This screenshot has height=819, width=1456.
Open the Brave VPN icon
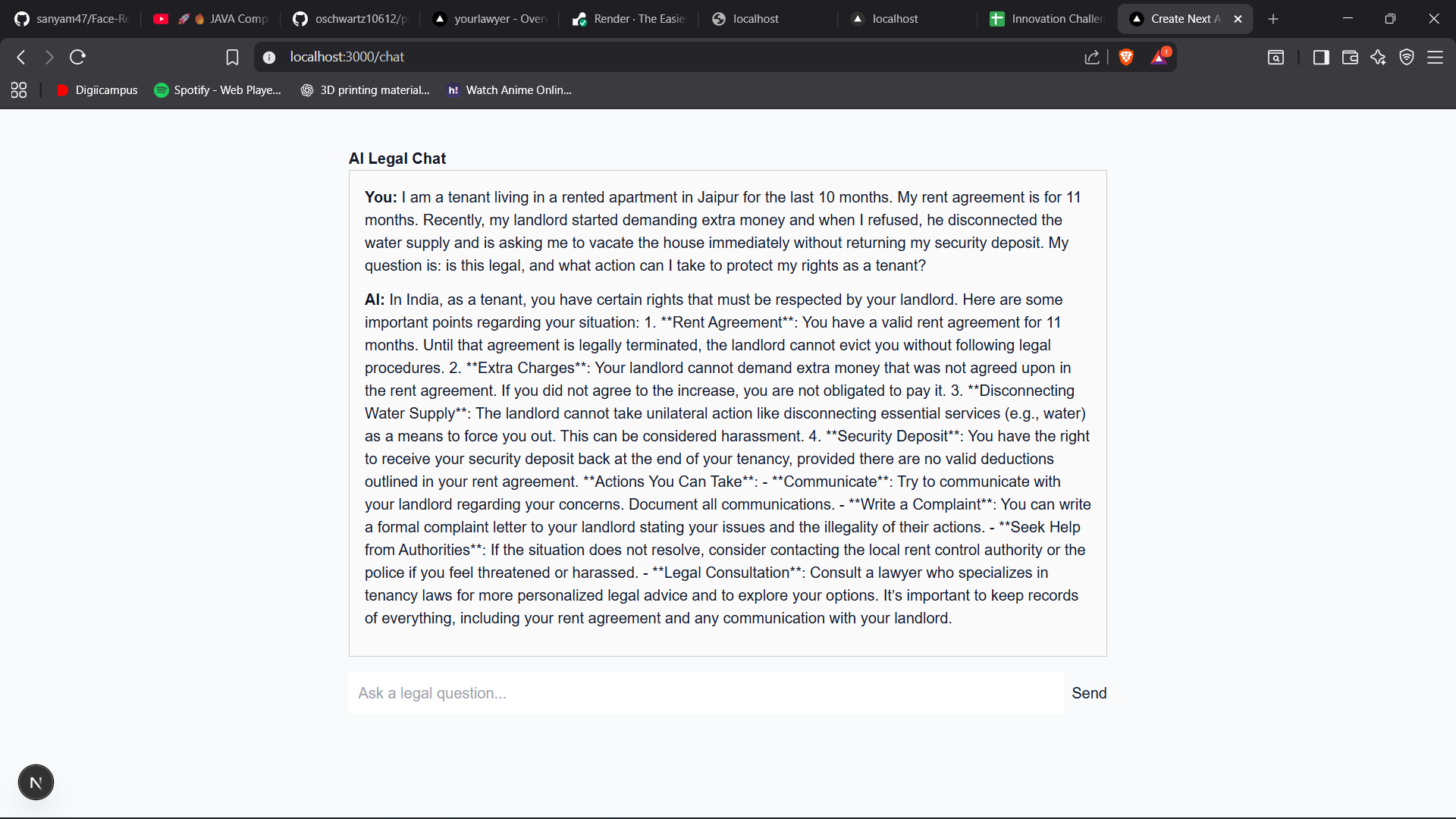point(1407,57)
